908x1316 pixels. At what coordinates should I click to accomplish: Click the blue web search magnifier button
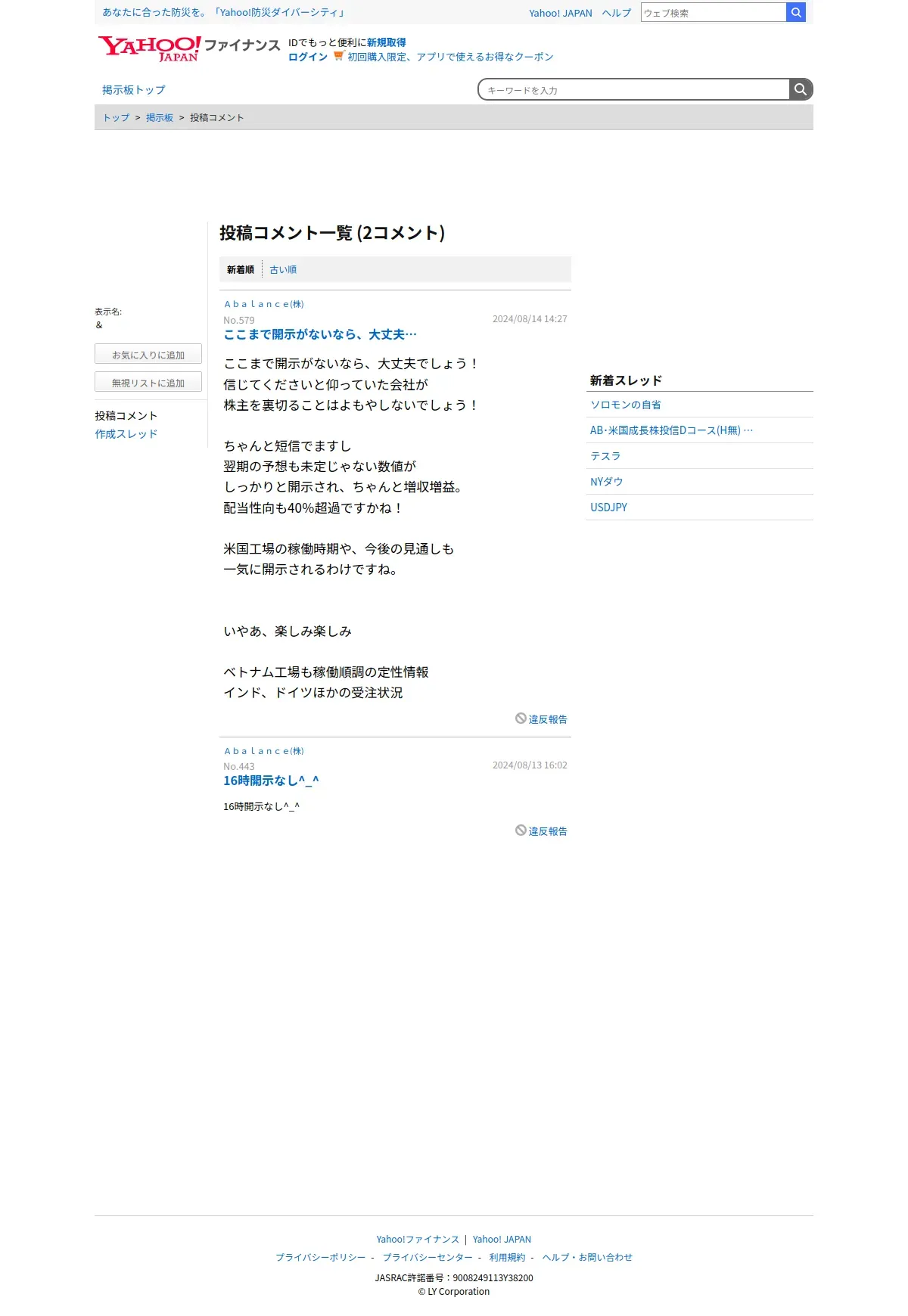[x=796, y=12]
